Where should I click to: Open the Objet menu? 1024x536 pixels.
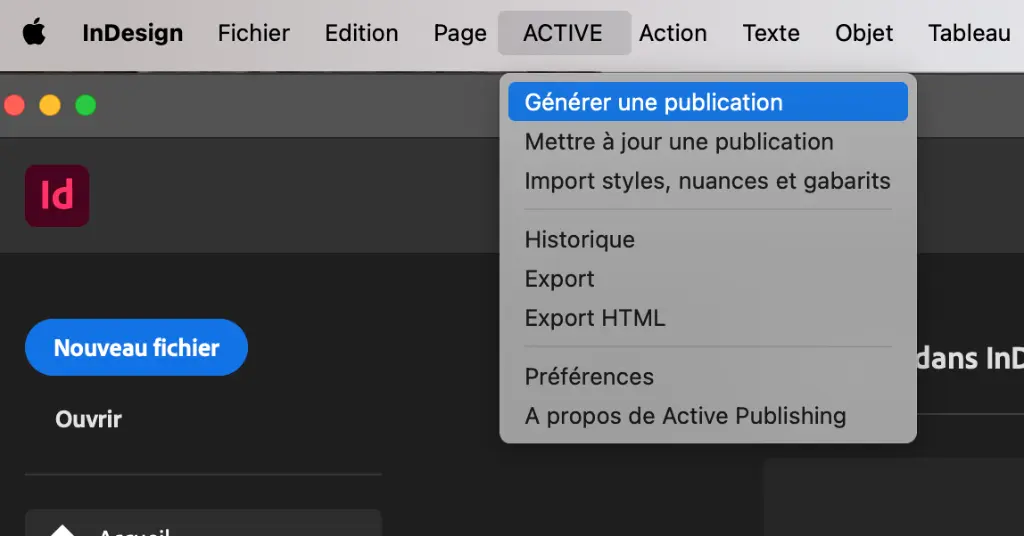[864, 33]
